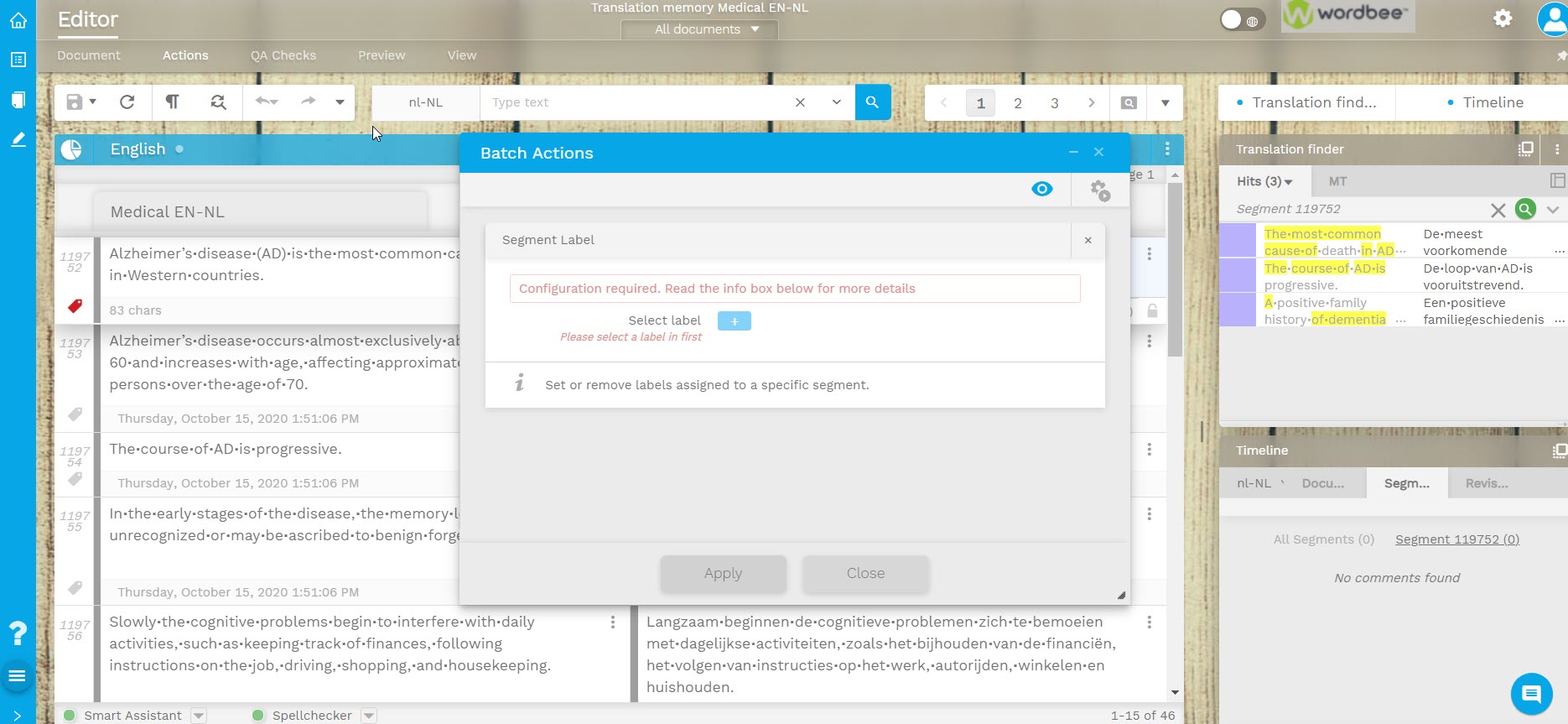1568x724 pixels.
Task: Click the pilcrow show-formatting icon
Action: coord(172,102)
